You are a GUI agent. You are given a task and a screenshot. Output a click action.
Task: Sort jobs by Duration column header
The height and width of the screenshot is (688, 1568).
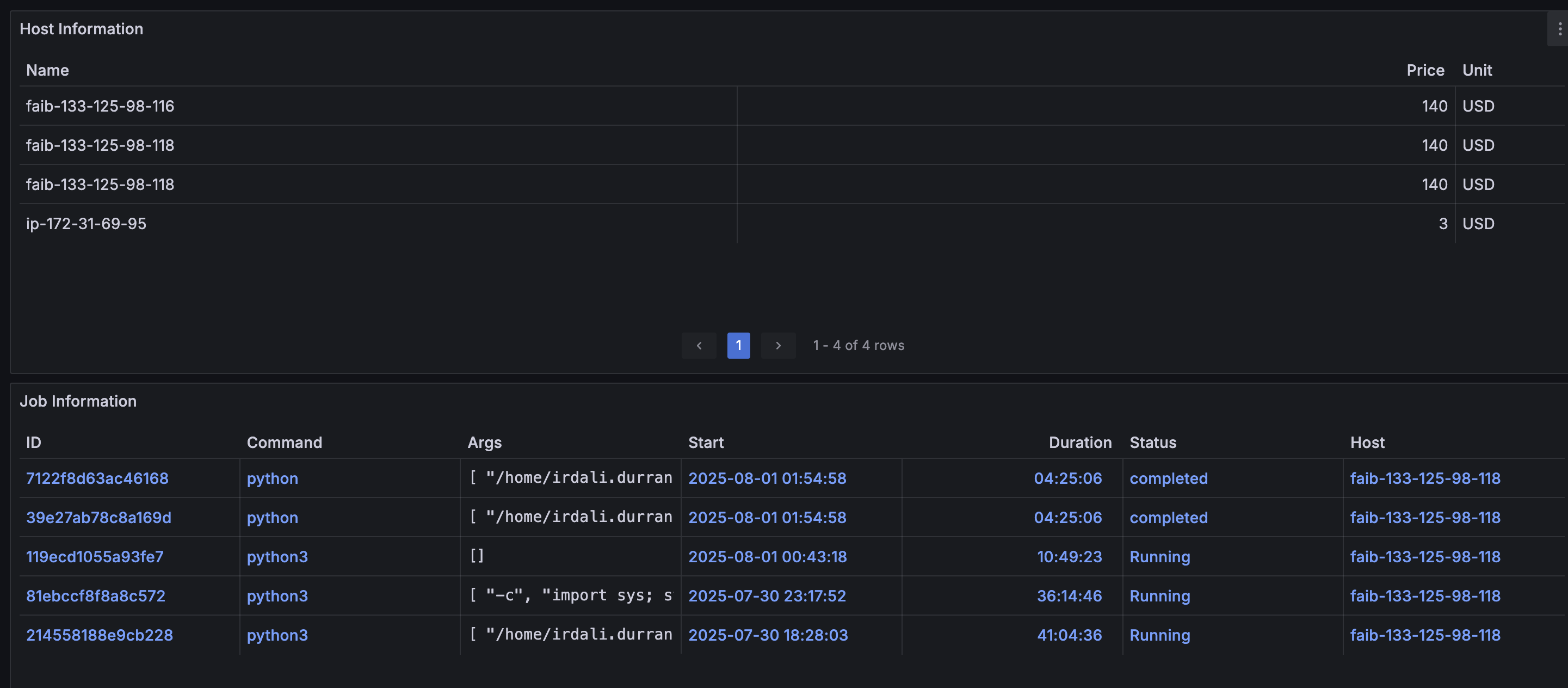pos(1080,442)
